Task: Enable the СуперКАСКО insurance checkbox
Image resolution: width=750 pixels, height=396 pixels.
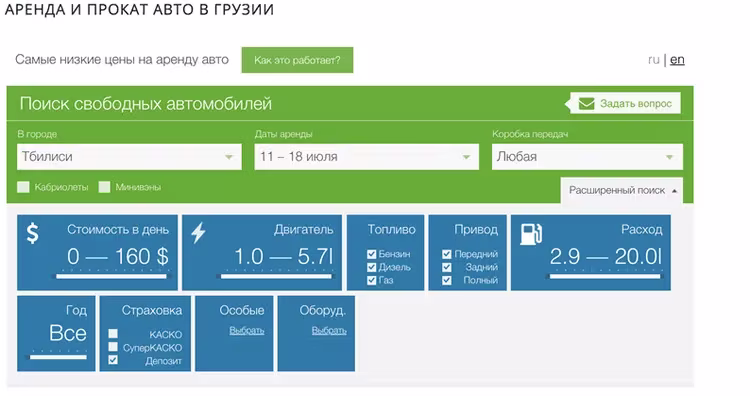Action: click(x=113, y=346)
